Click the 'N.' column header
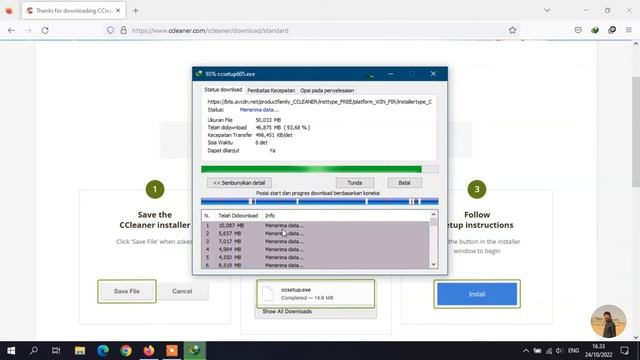The image size is (640, 360). coord(207,216)
